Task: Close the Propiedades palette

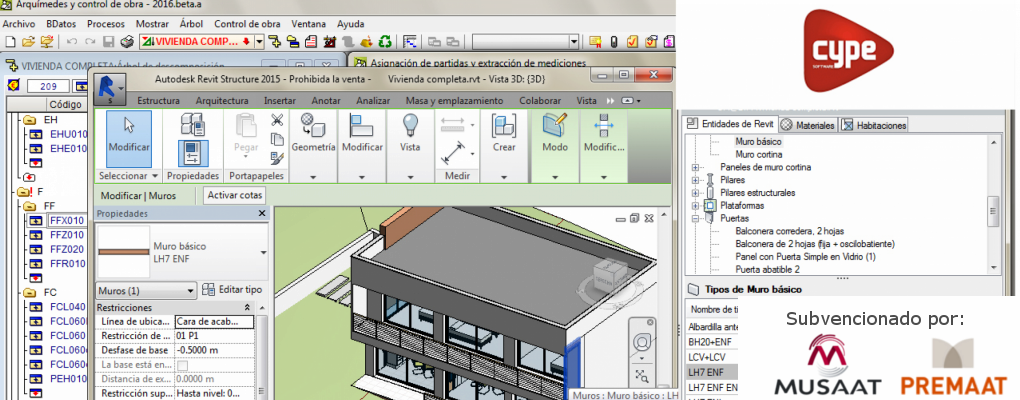Action: pyautogui.click(x=262, y=213)
